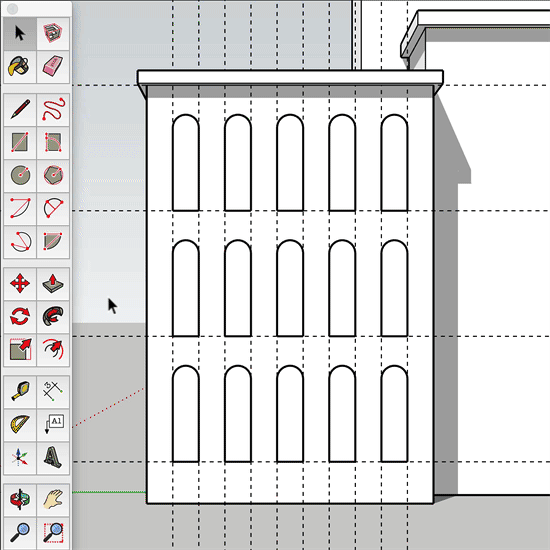The image size is (550, 550).
Task: Pick the 3D Text tool
Action: (53, 458)
